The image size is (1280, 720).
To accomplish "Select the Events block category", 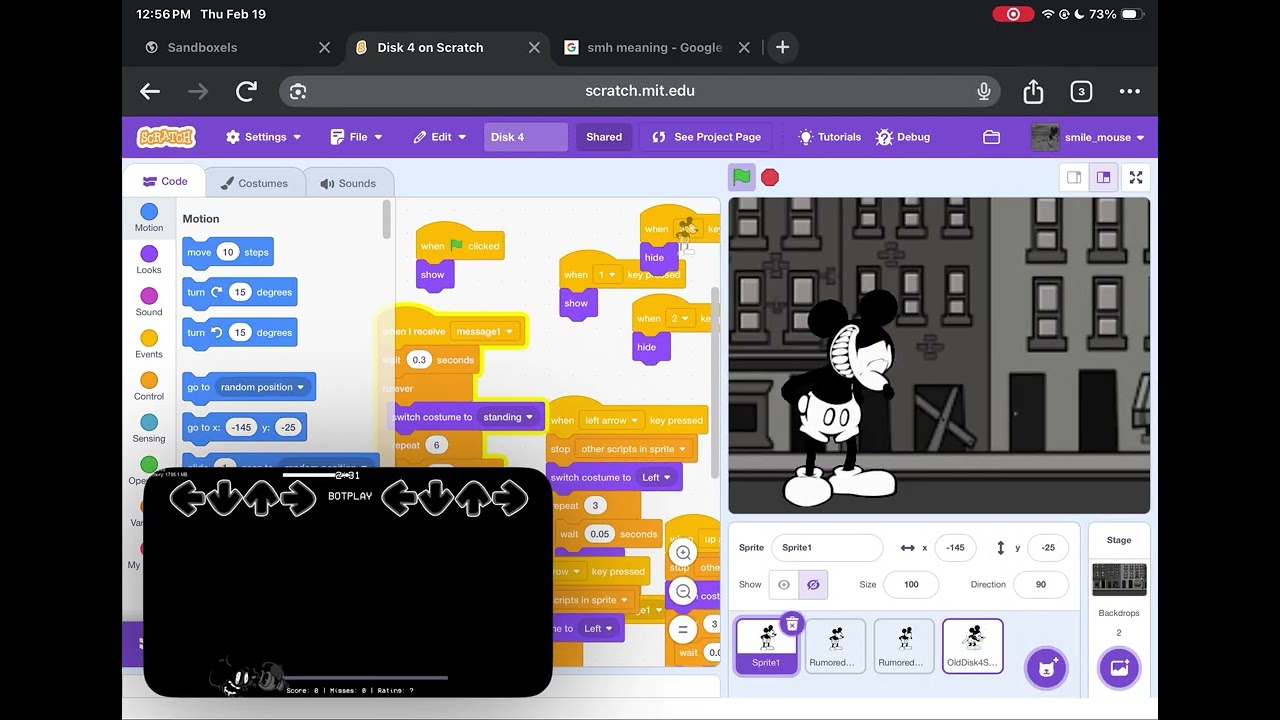I will click(149, 344).
